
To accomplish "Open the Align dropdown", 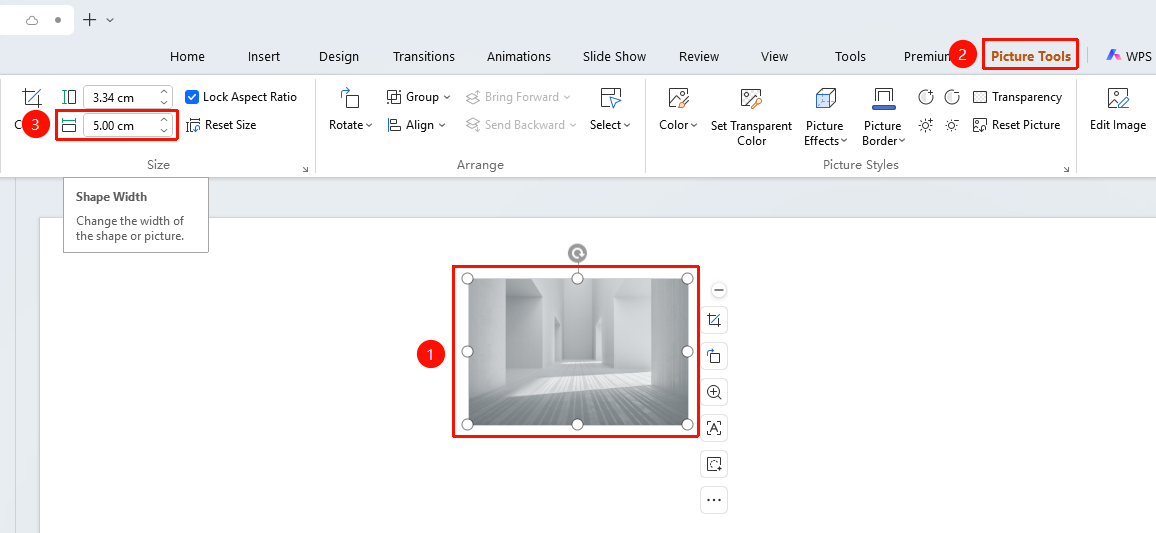I will click(417, 125).
